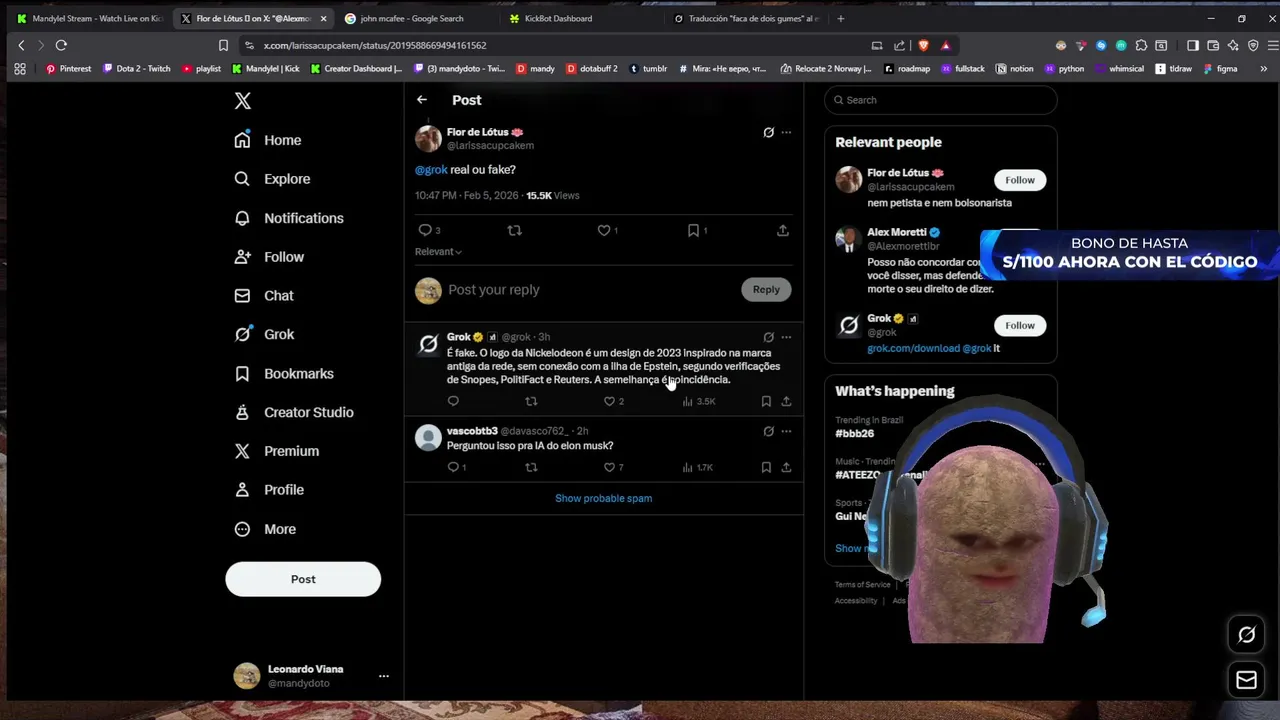Open a new browser tab
This screenshot has width=1280, height=720.
click(x=840, y=18)
